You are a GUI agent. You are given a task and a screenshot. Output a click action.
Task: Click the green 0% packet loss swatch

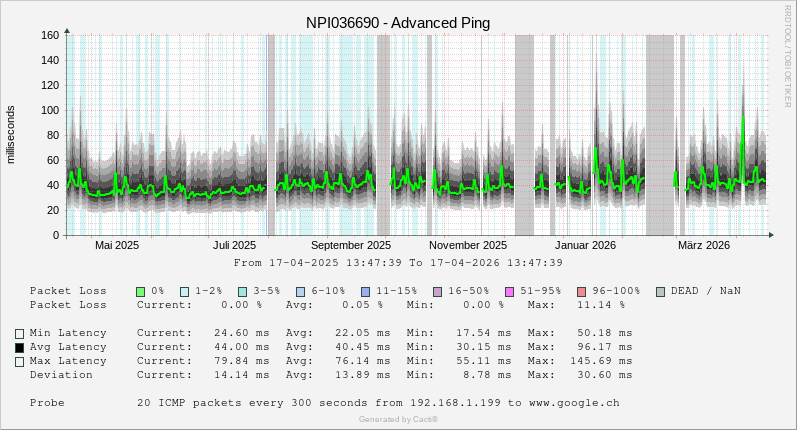click(x=141, y=291)
